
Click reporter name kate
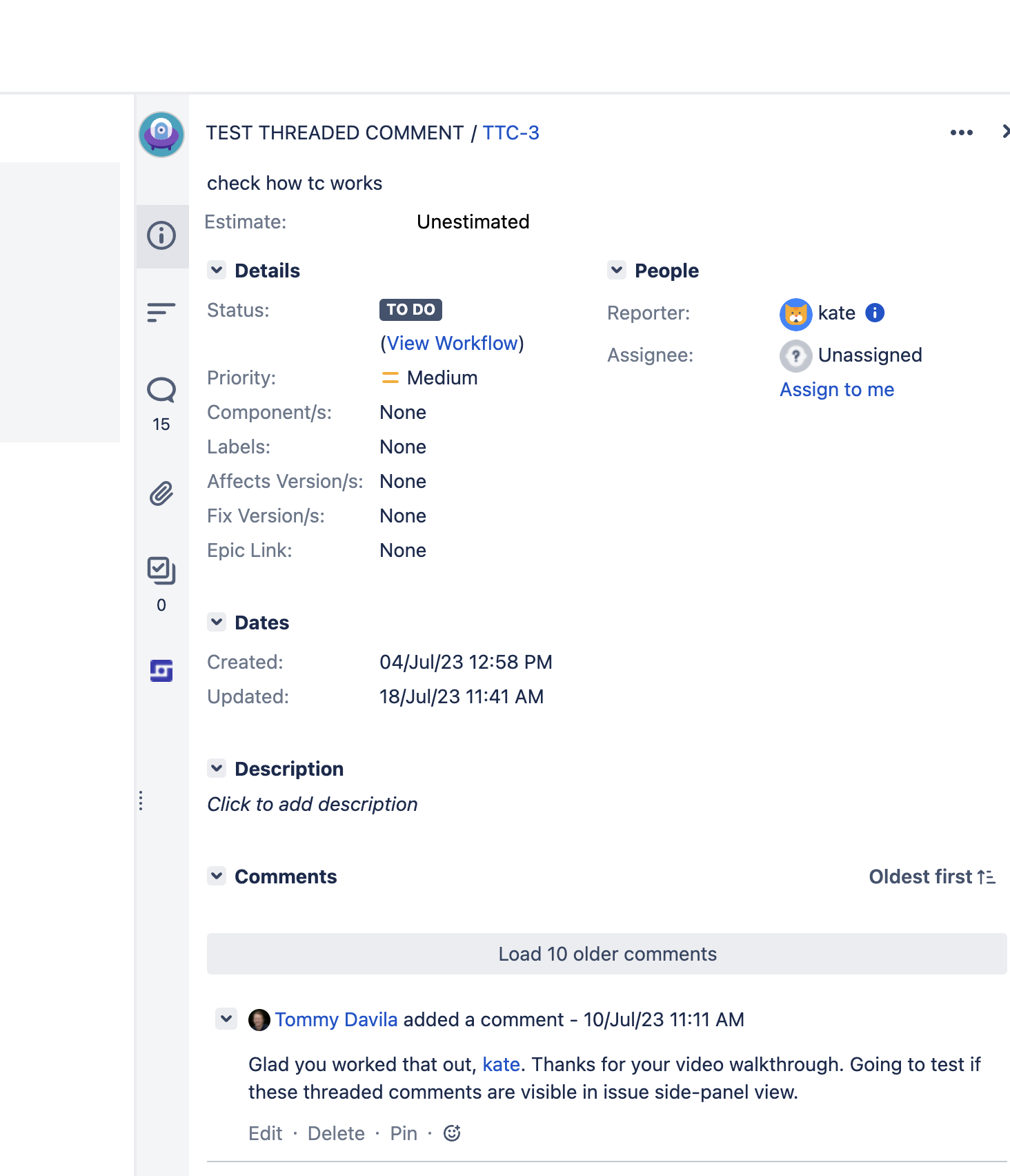pyautogui.click(x=837, y=313)
